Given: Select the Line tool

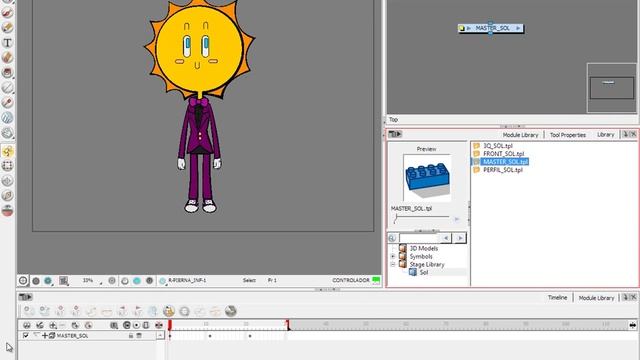Looking at the screenshot, I should (x=7, y=87).
